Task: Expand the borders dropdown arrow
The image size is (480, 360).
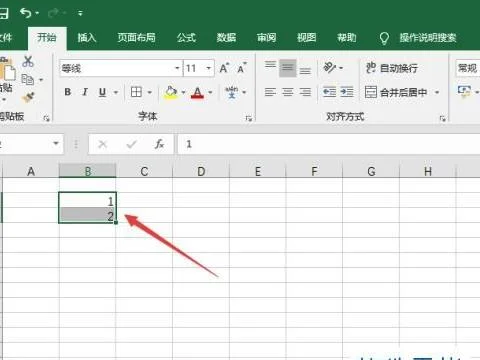Action: 150,92
